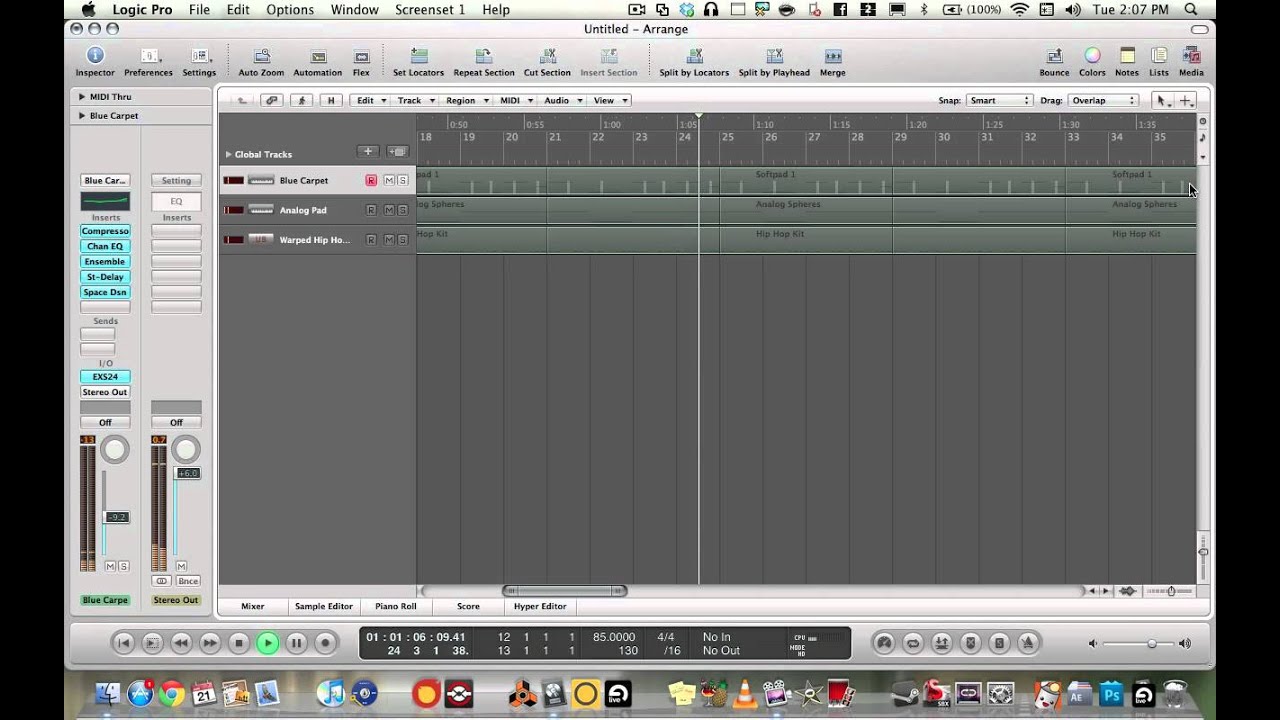
Task: Open the local Region dropdown menu
Action: [466, 100]
